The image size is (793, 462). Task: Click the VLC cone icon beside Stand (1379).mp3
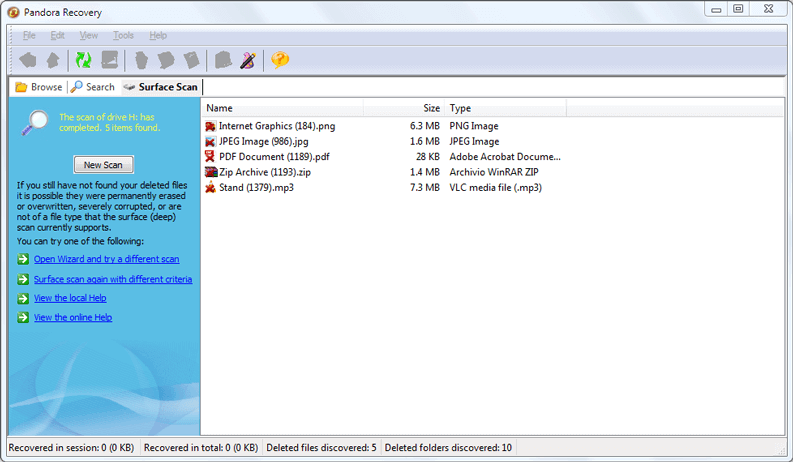(210, 188)
